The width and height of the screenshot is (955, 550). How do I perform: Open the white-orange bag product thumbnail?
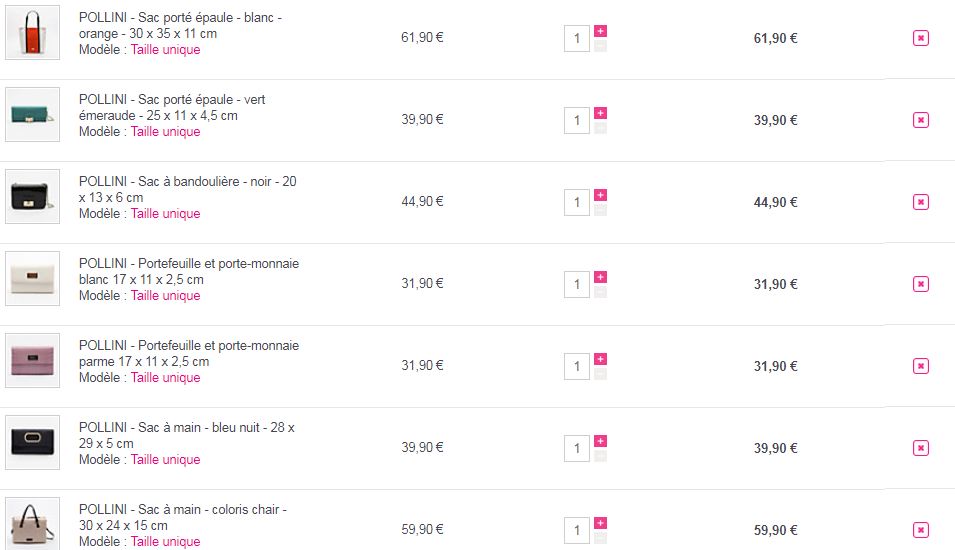point(32,33)
